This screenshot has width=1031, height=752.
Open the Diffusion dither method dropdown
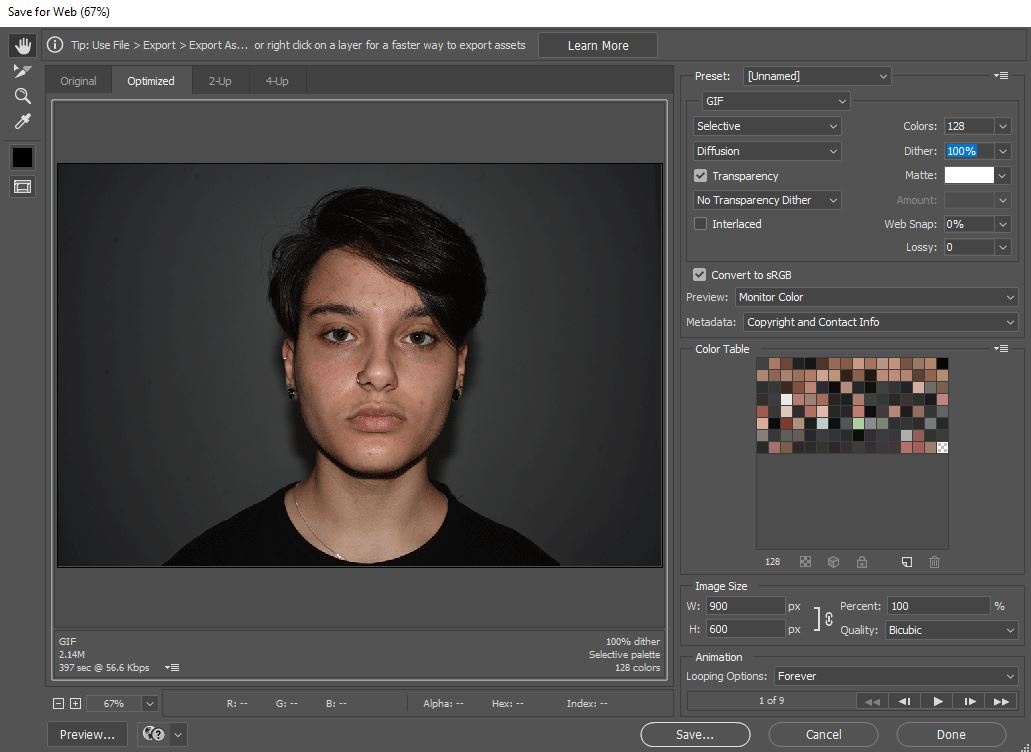[x=767, y=151]
